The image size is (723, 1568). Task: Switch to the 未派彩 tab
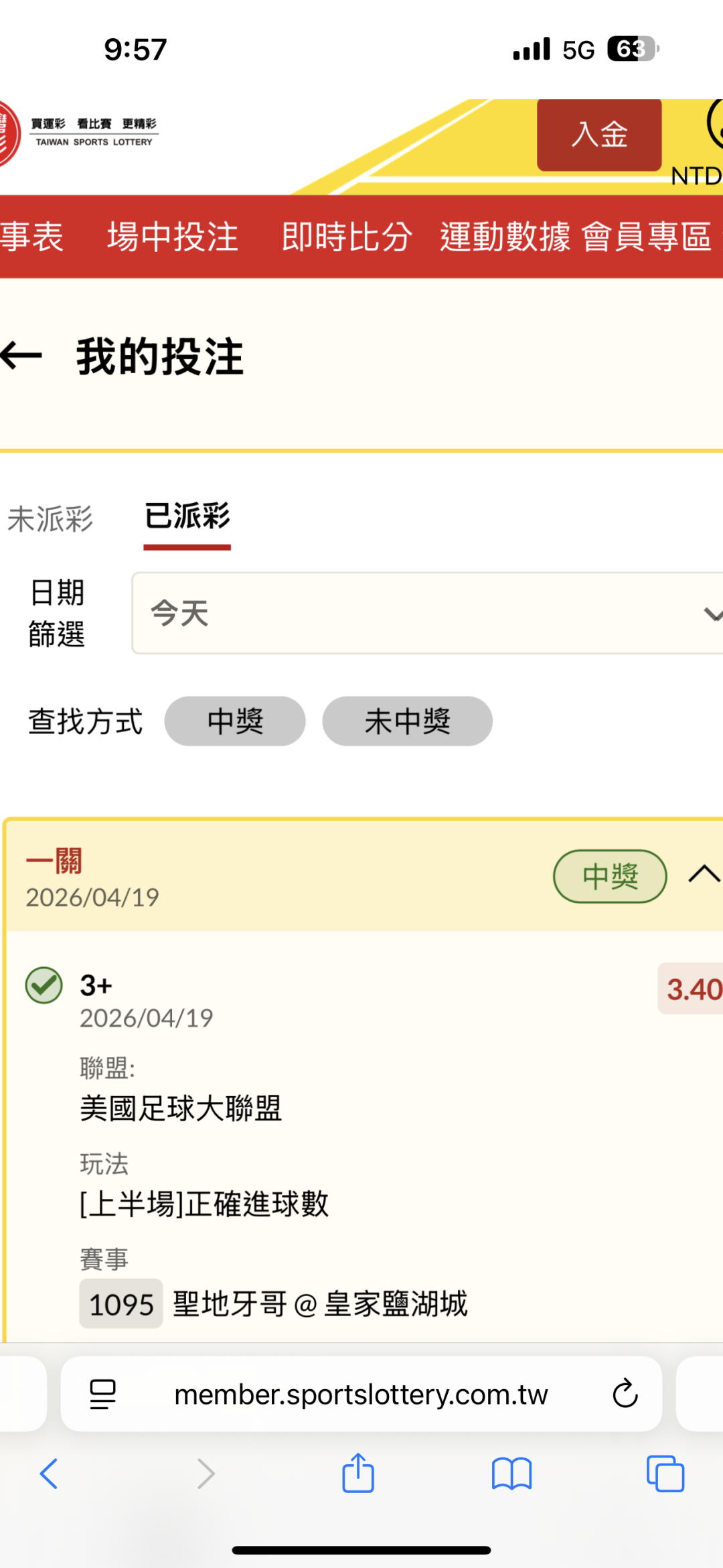pos(50,519)
